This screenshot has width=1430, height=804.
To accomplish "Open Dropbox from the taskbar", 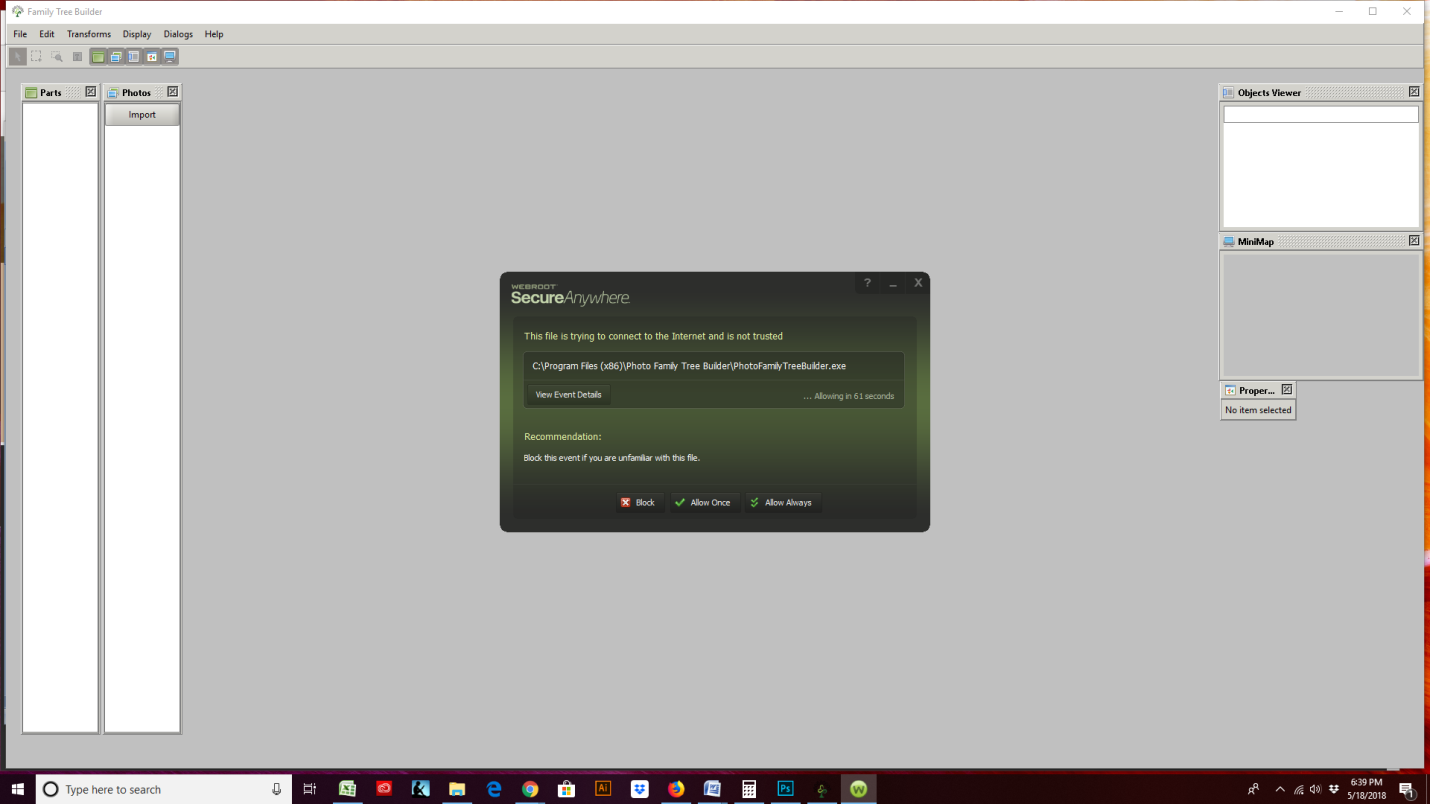I will pos(640,789).
